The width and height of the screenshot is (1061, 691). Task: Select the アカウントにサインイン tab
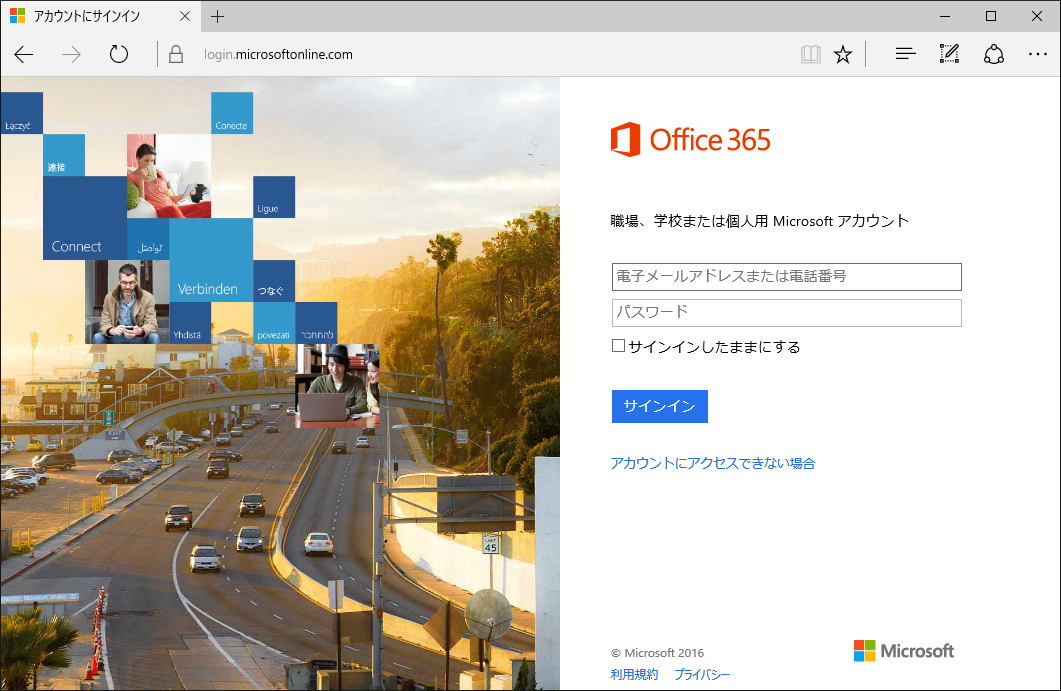101,16
